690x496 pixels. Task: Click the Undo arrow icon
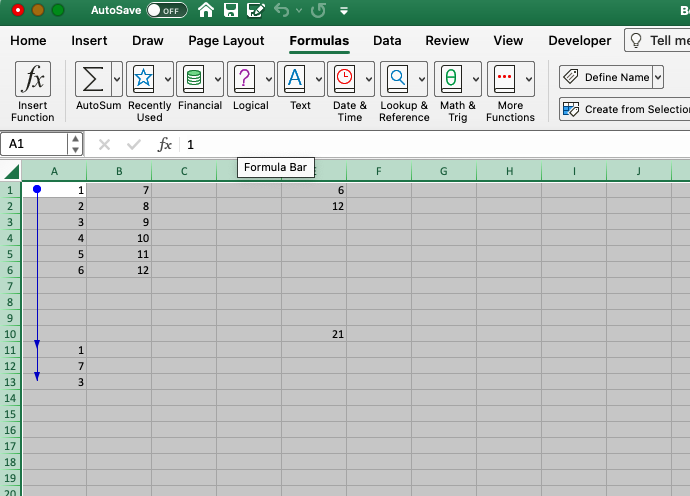(x=282, y=10)
